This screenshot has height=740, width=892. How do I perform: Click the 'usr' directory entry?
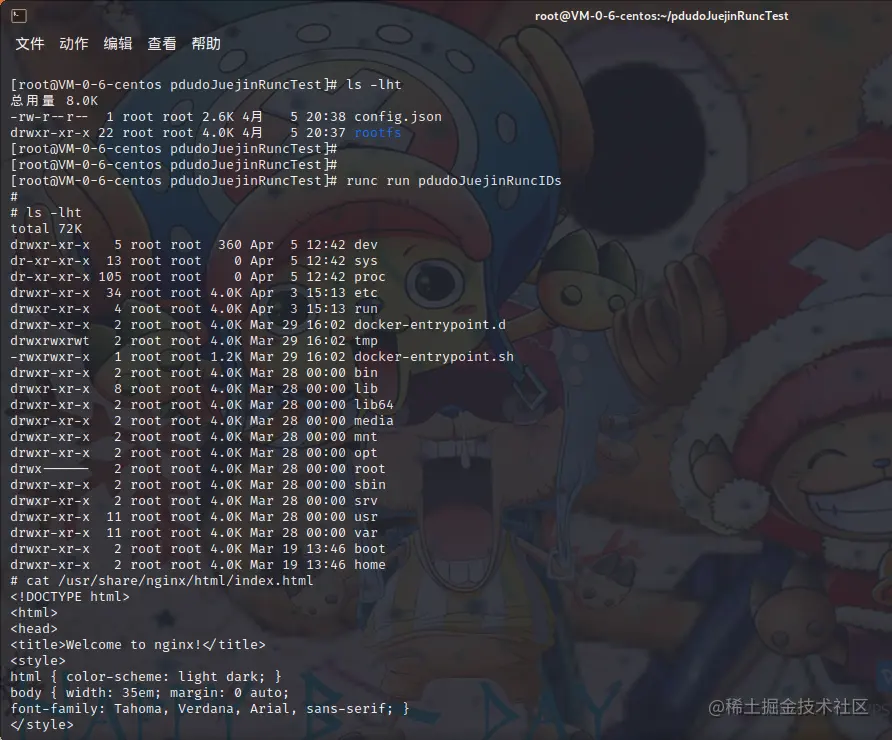point(366,516)
